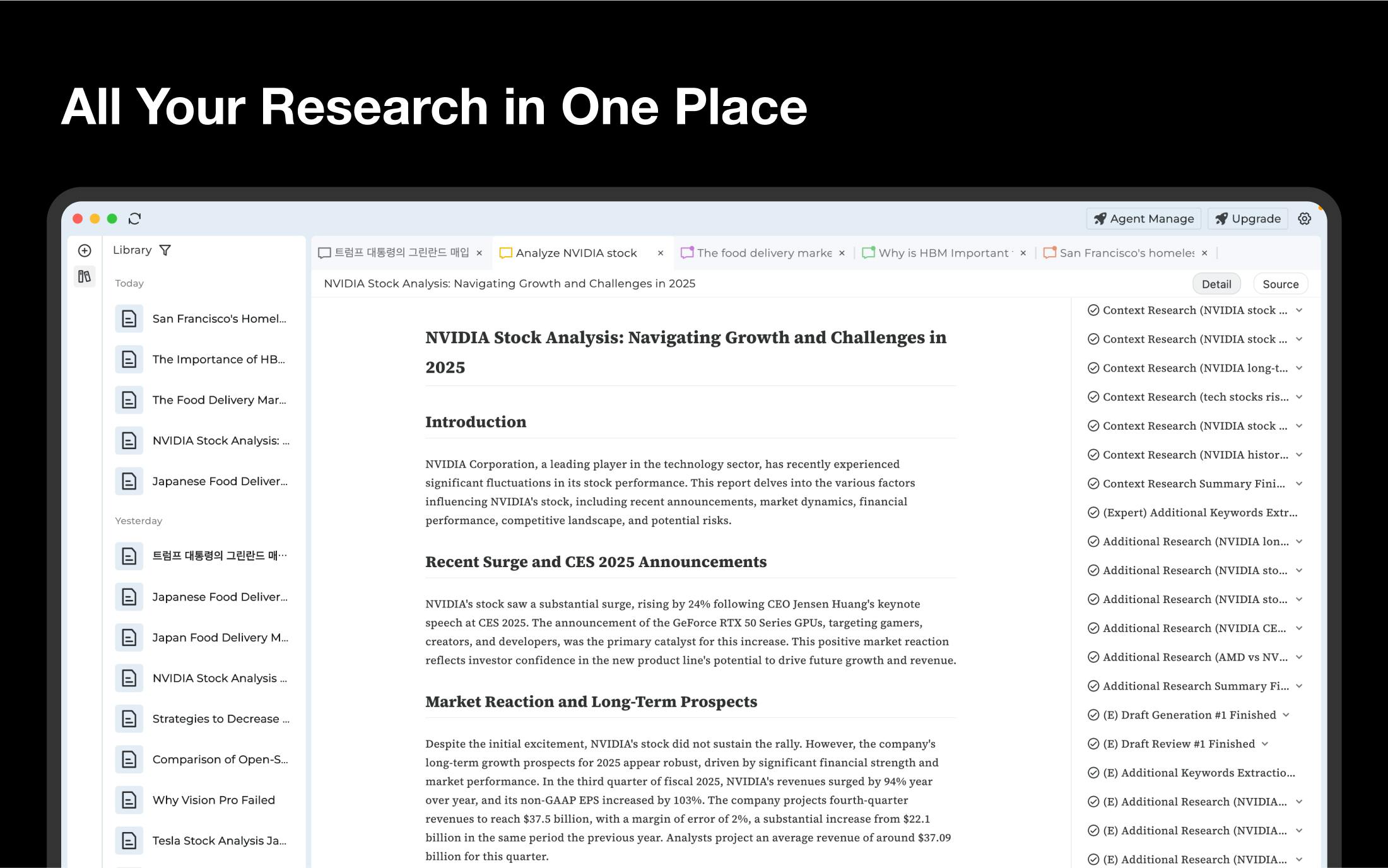
Task: Close the Analyze NVIDIA stock tab
Action: click(x=661, y=253)
